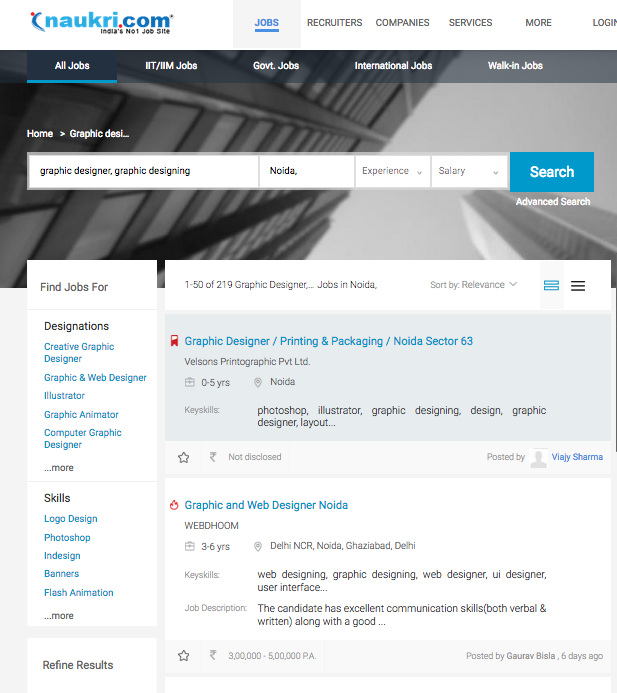Filter by the Photoshop skill link

point(67,538)
